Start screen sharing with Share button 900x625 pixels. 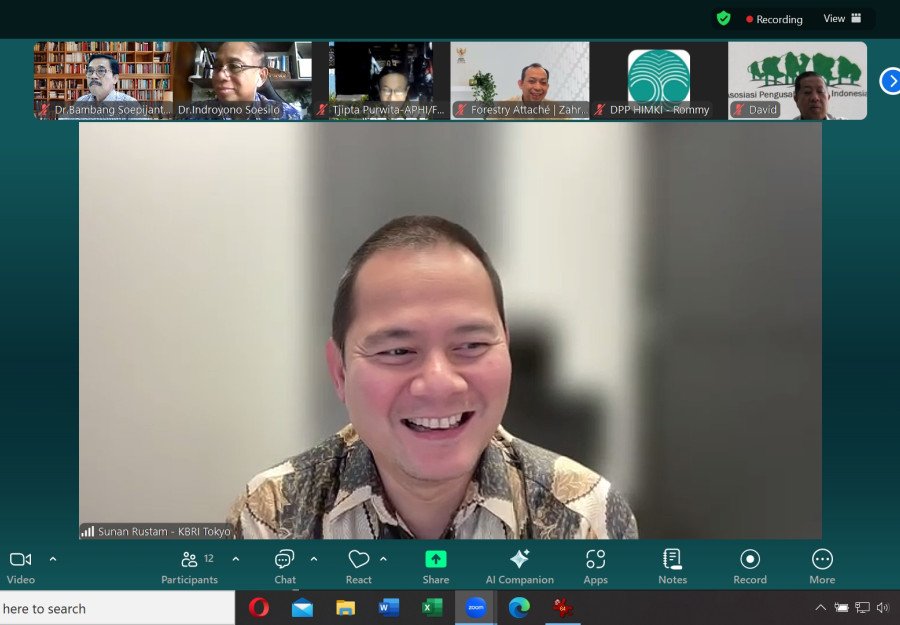(x=436, y=566)
